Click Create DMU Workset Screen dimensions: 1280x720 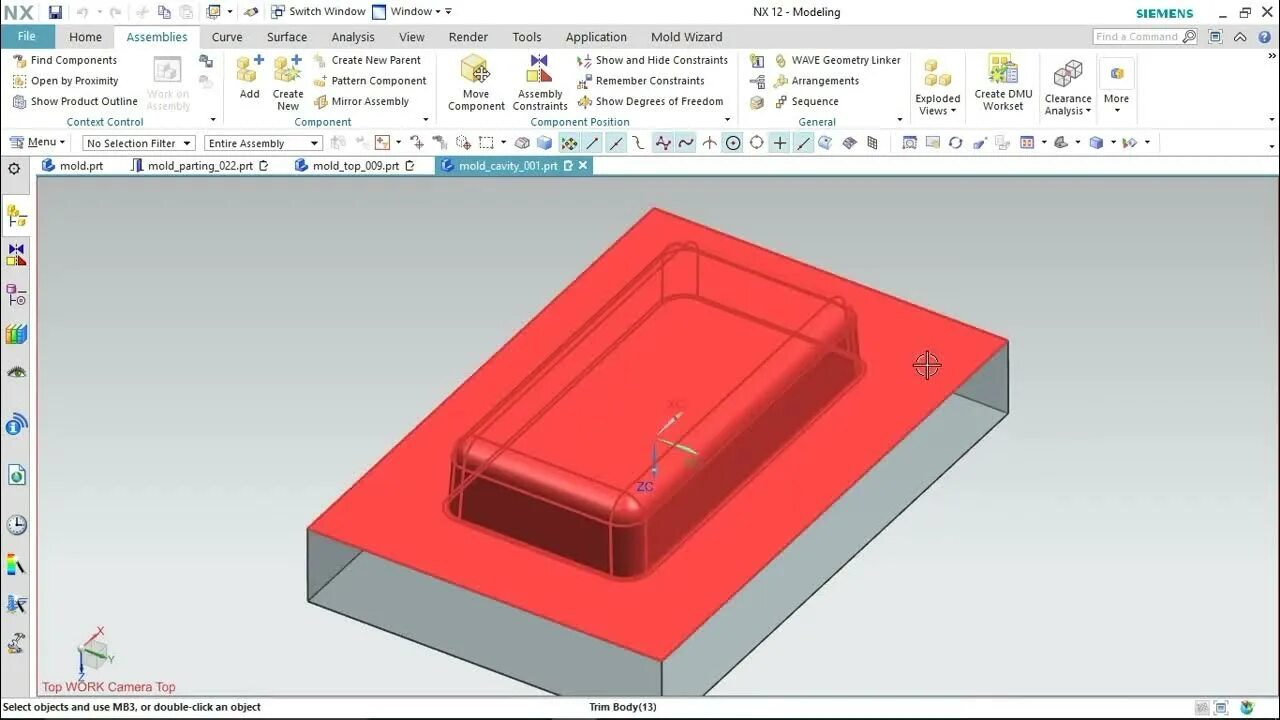pos(1003,83)
